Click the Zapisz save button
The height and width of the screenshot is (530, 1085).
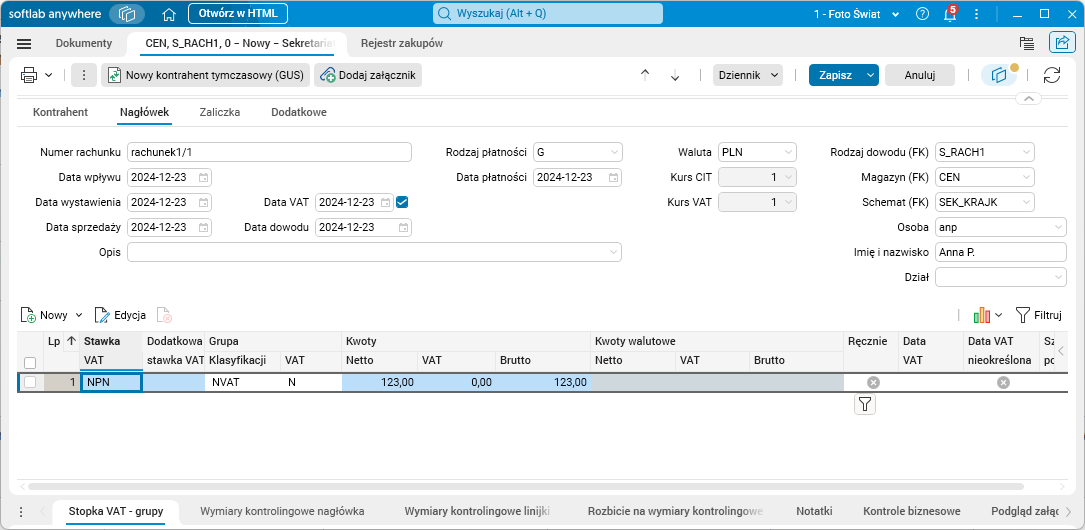tap(835, 75)
